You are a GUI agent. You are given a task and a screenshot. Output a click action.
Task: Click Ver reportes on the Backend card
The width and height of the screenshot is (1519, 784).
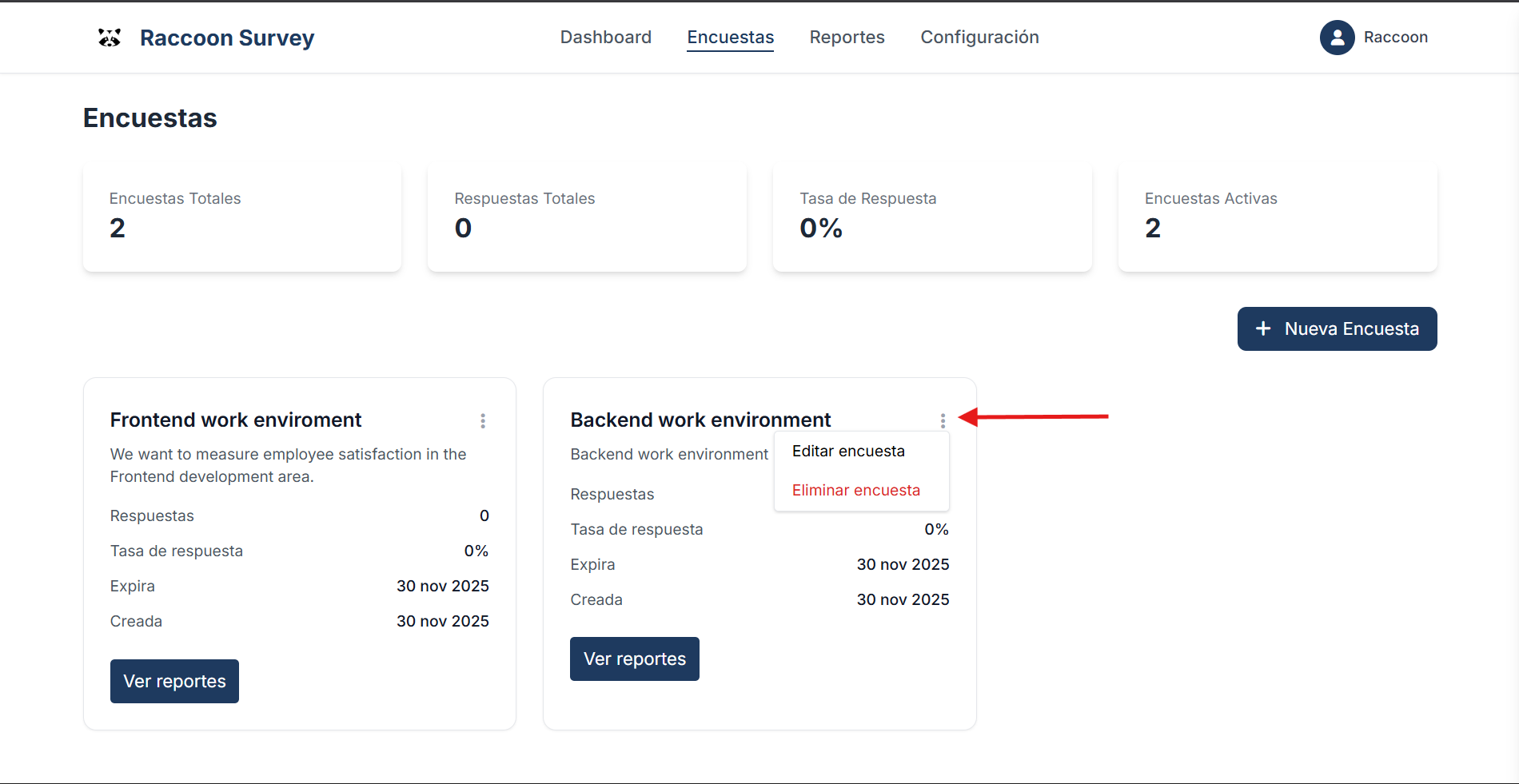click(634, 659)
